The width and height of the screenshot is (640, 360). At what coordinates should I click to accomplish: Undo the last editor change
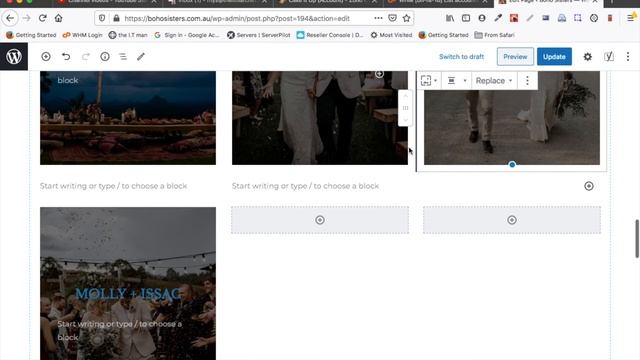click(x=66, y=57)
